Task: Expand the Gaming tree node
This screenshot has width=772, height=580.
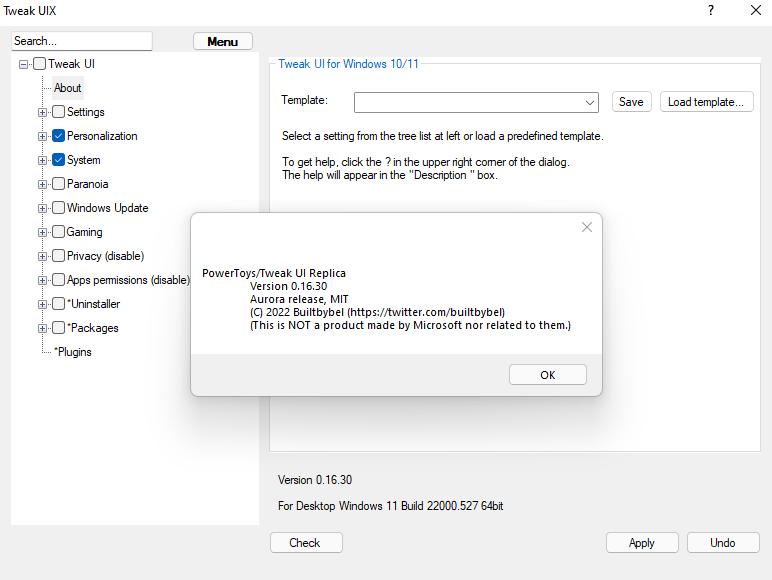Action: (x=42, y=232)
